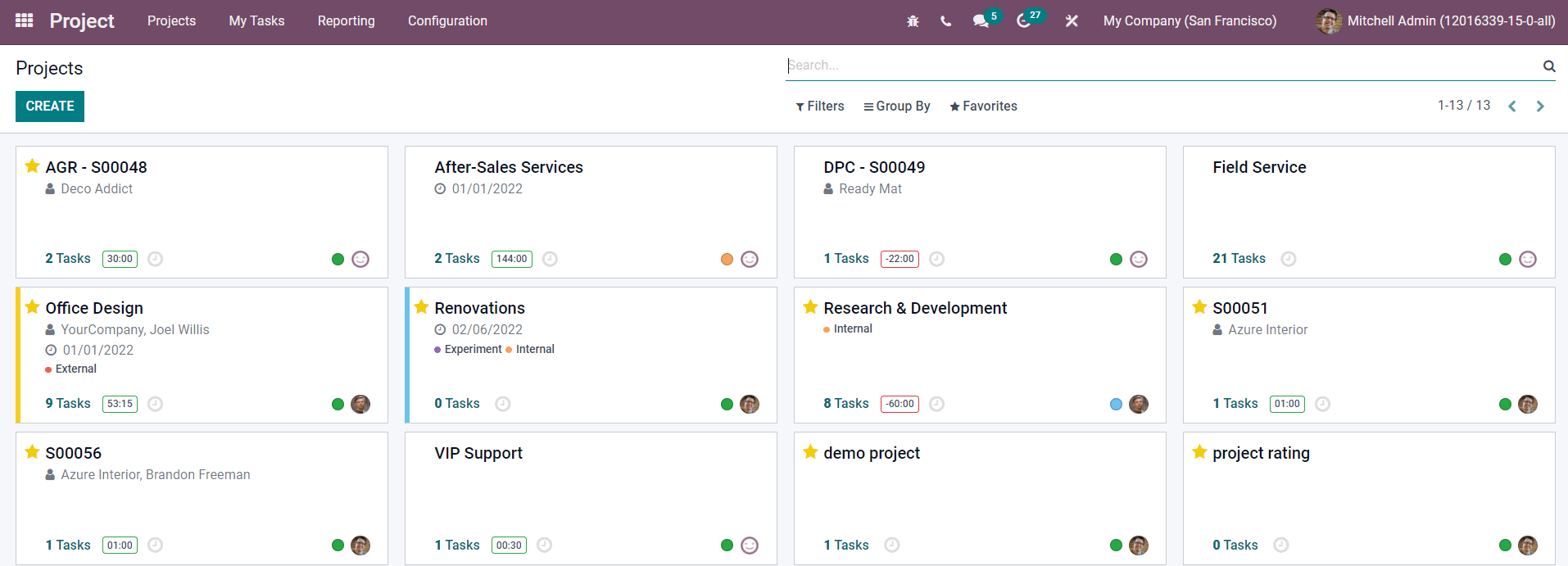Screen dimensions: 1568x566
Task: Expand the Filters dropdown
Action: point(819,106)
